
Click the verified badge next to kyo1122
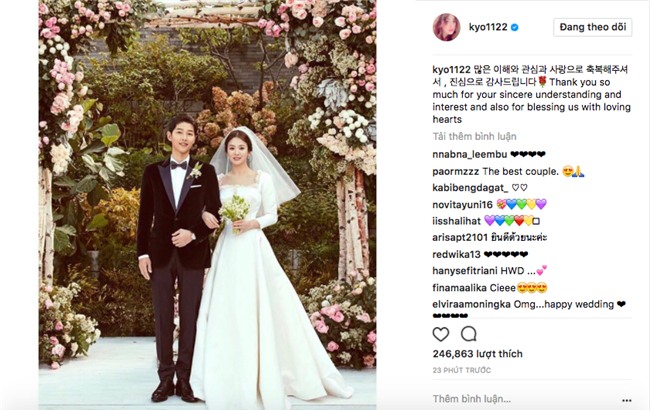point(514,27)
